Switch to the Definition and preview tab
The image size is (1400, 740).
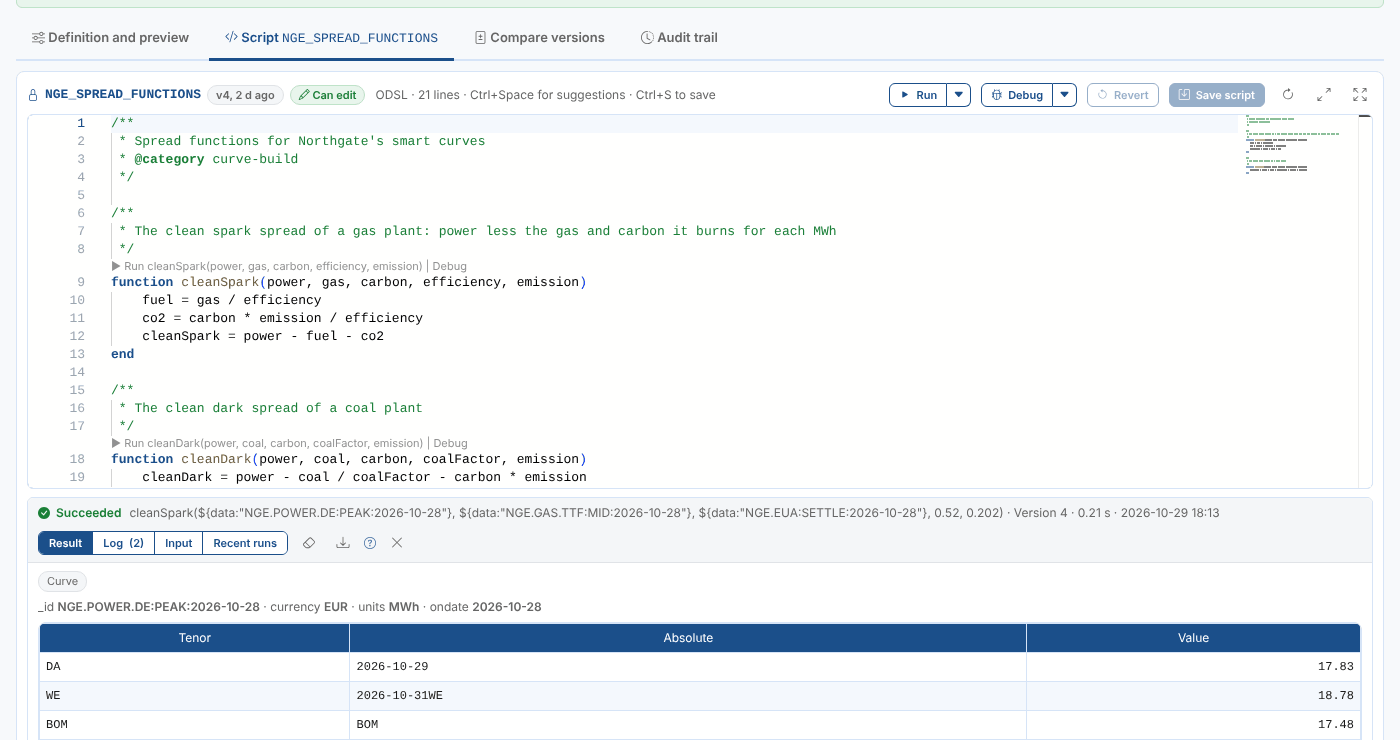tap(110, 38)
